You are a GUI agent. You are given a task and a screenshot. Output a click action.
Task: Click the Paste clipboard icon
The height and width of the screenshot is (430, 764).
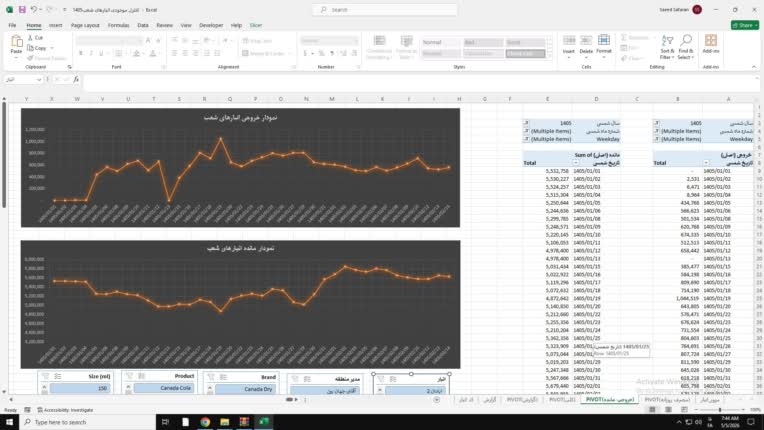(x=16, y=41)
